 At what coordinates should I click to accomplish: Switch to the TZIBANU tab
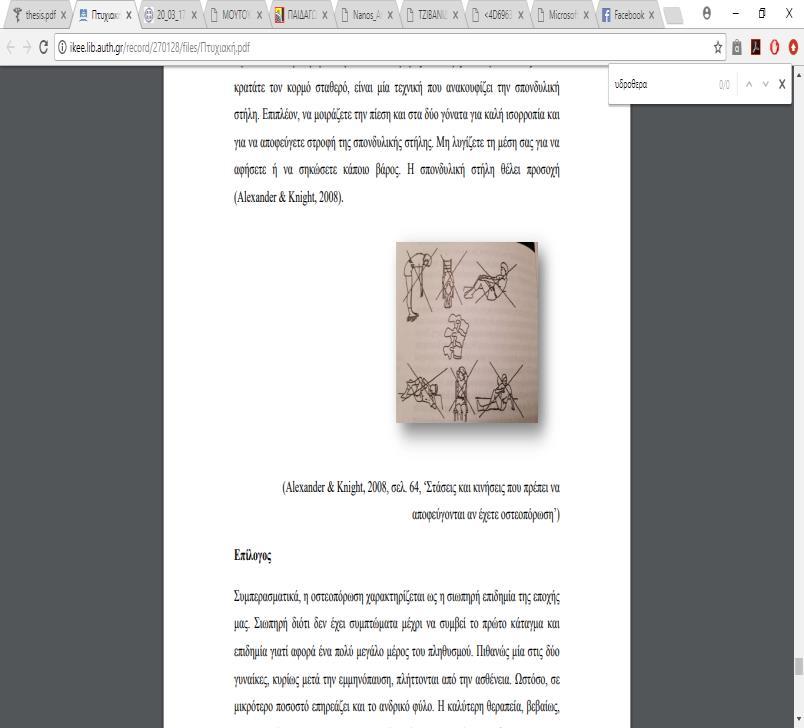pyautogui.click(x=431, y=15)
